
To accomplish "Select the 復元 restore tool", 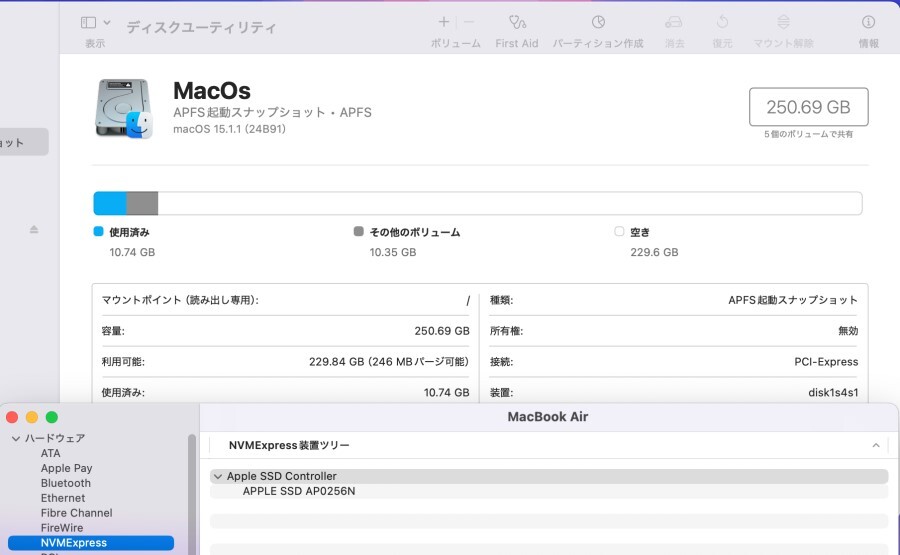I will [x=722, y=22].
